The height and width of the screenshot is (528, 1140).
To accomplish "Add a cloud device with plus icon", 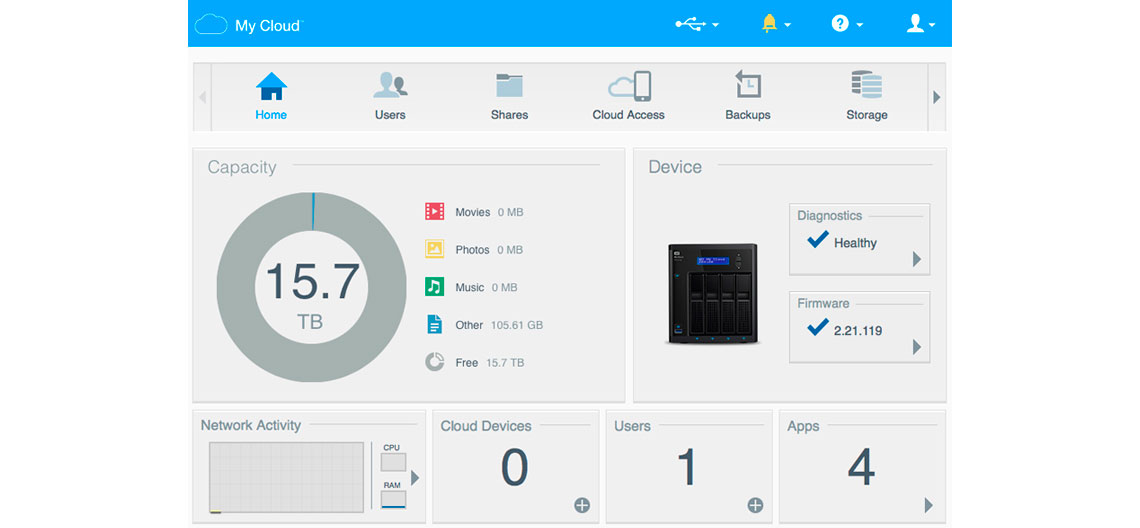I will (x=582, y=505).
